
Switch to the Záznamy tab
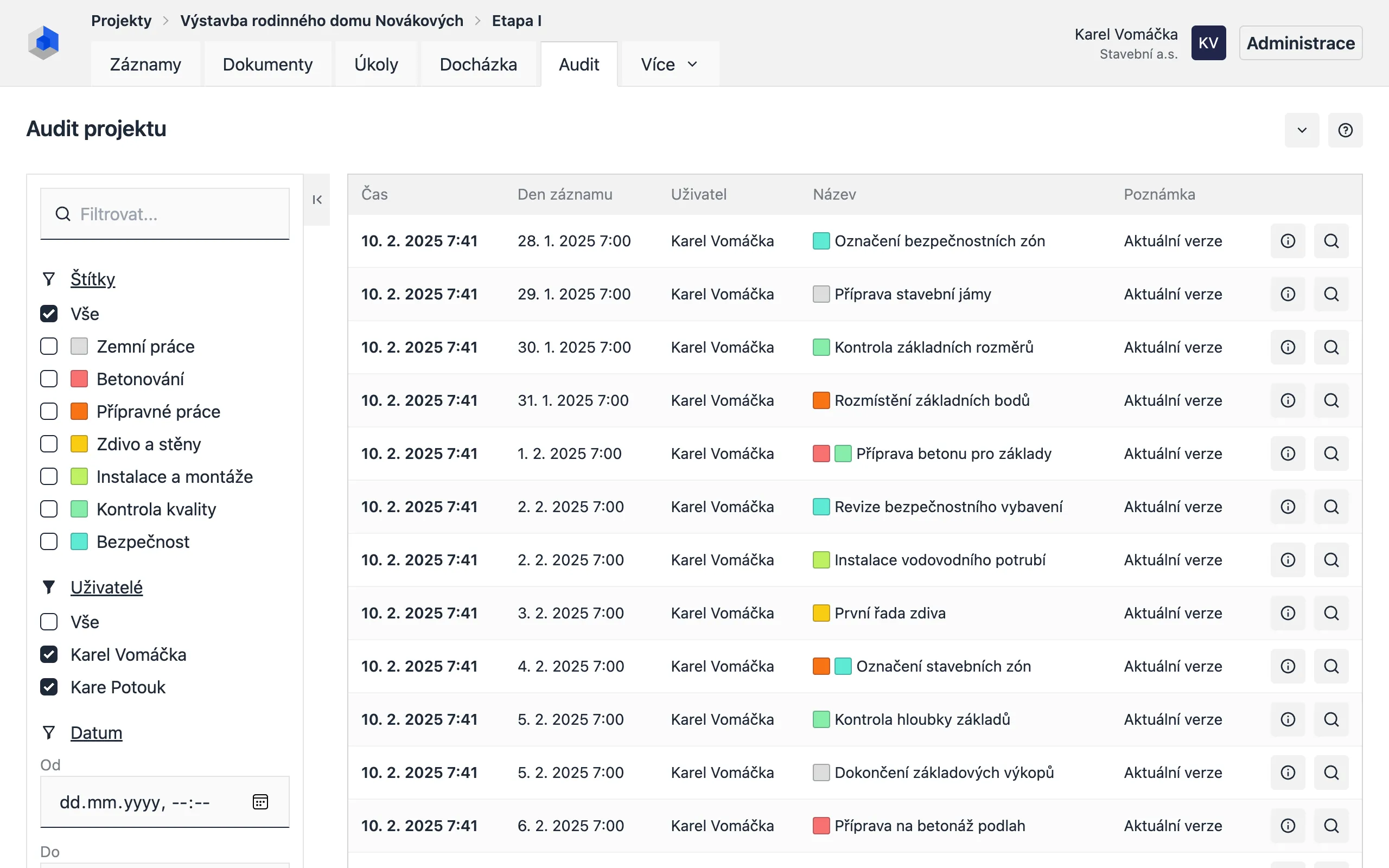(x=145, y=65)
